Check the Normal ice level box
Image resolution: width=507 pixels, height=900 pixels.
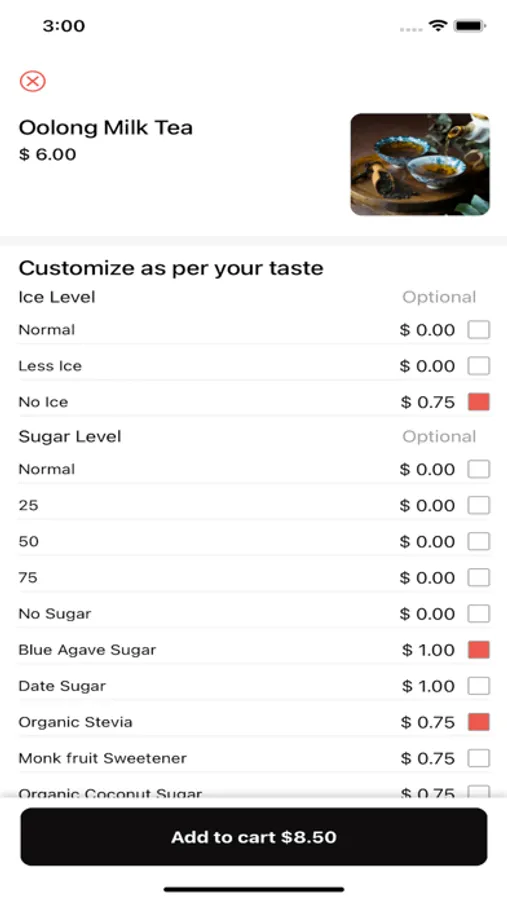pyautogui.click(x=478, y=330)
